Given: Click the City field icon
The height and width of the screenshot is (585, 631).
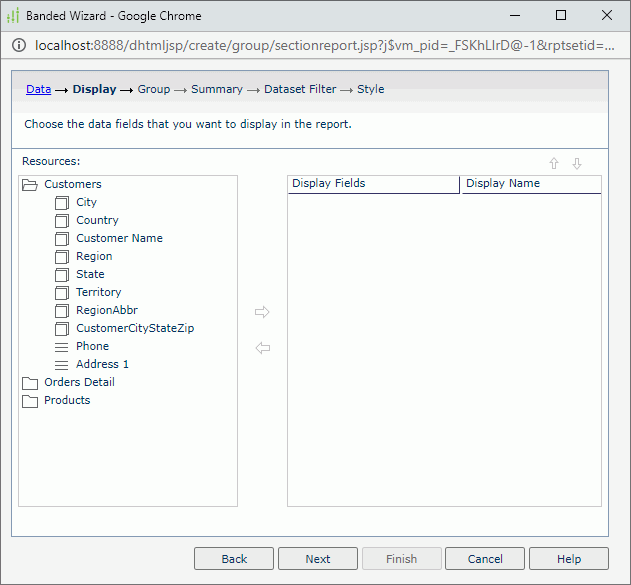Looking at the screenshot, I should (62, 202).
